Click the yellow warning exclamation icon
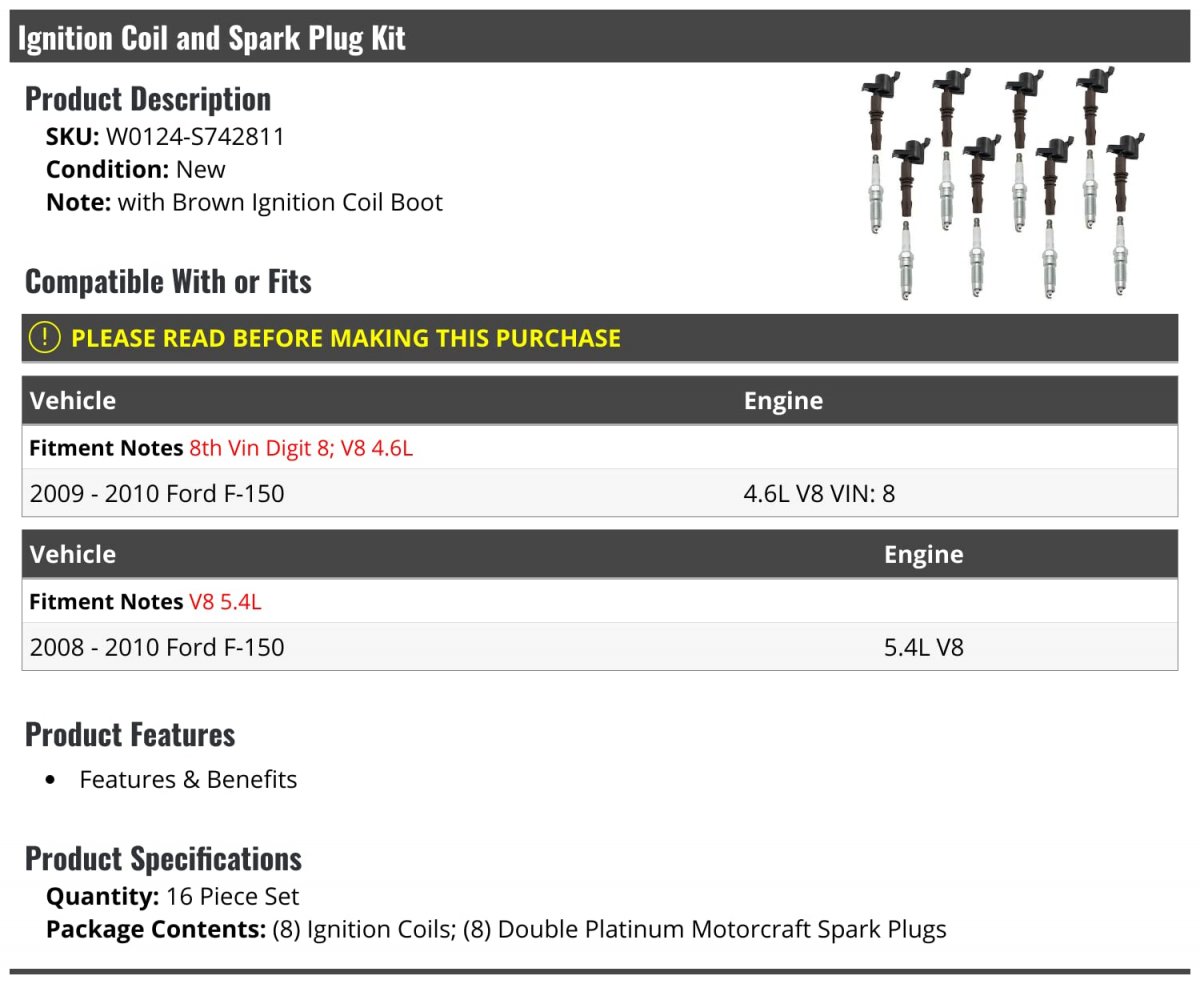 pos(46,338)
